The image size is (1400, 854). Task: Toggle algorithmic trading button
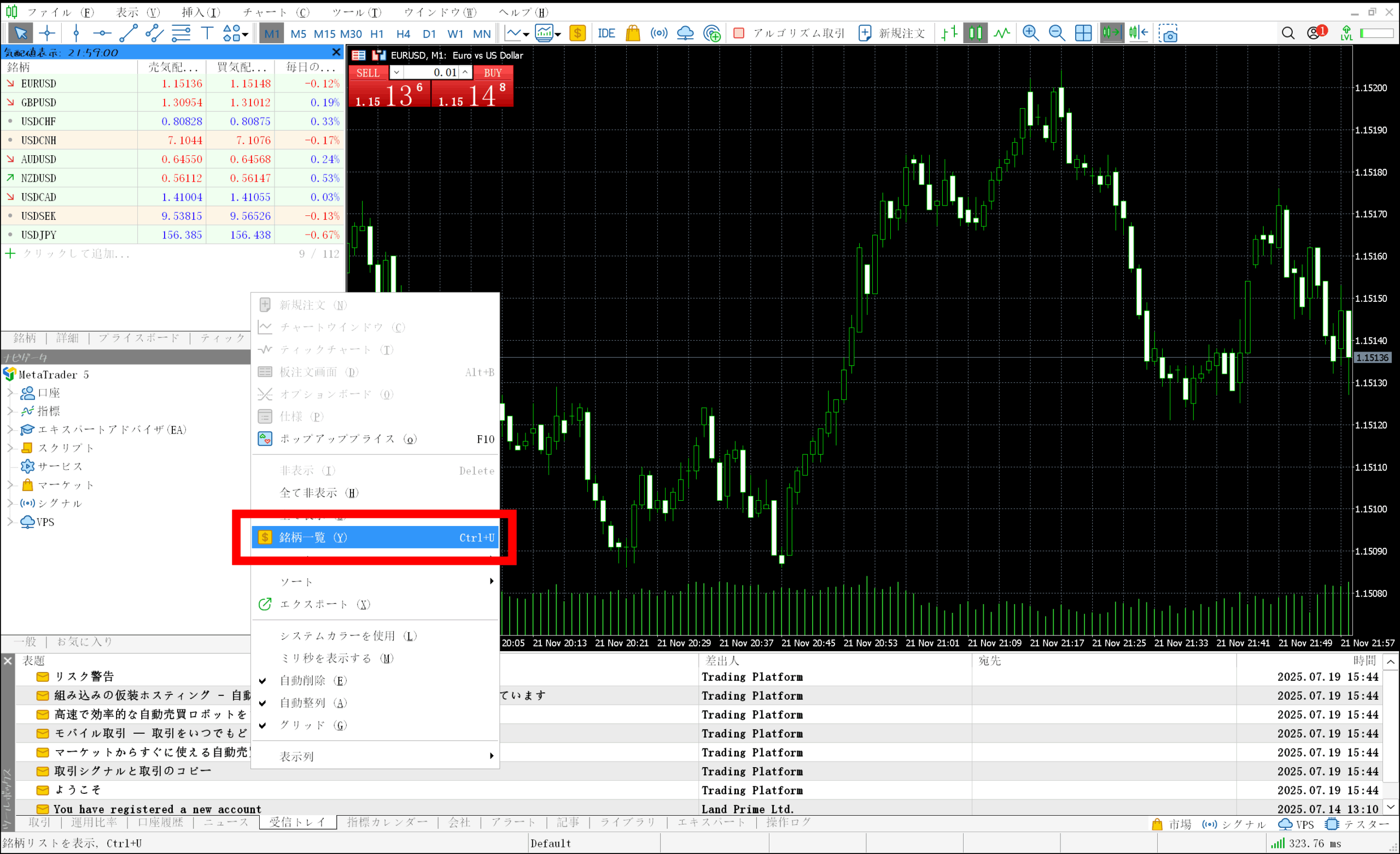point(790,33)
